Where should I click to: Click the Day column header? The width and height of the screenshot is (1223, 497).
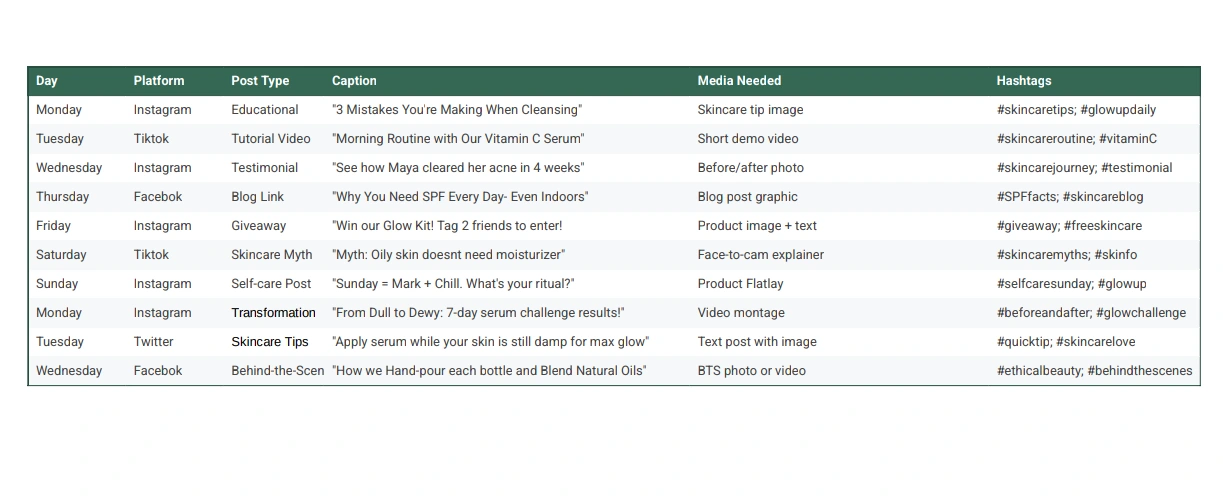tap(47, 81)
